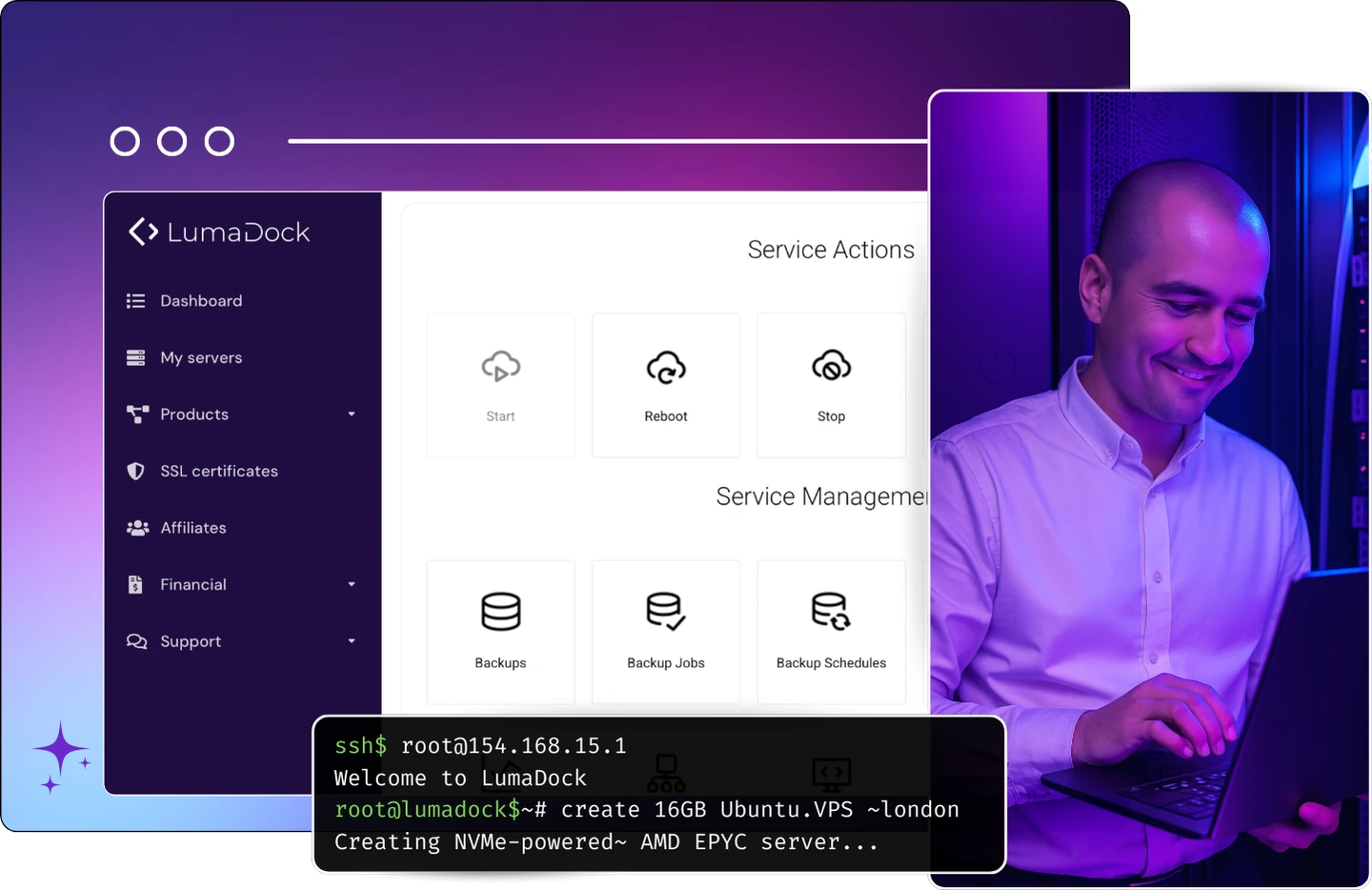Open the Dashboard menu item
Image resolution: width=1372 pixels, height=890 pixels.
pos(200,301)
